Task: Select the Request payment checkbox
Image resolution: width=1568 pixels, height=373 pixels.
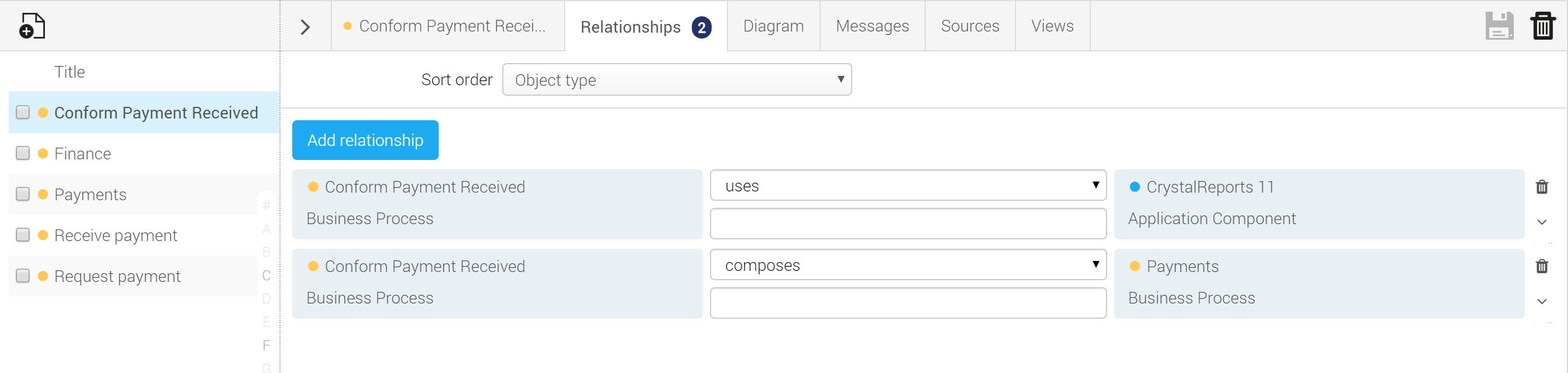Action: [23, 276]
